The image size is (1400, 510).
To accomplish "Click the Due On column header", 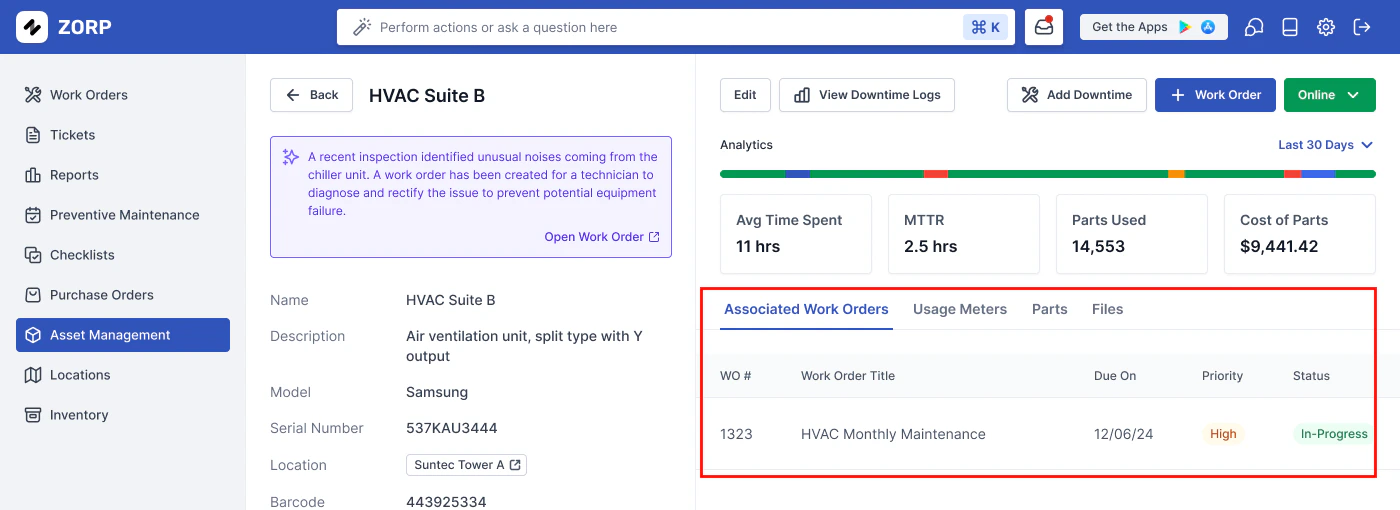I will [1115, 376].
